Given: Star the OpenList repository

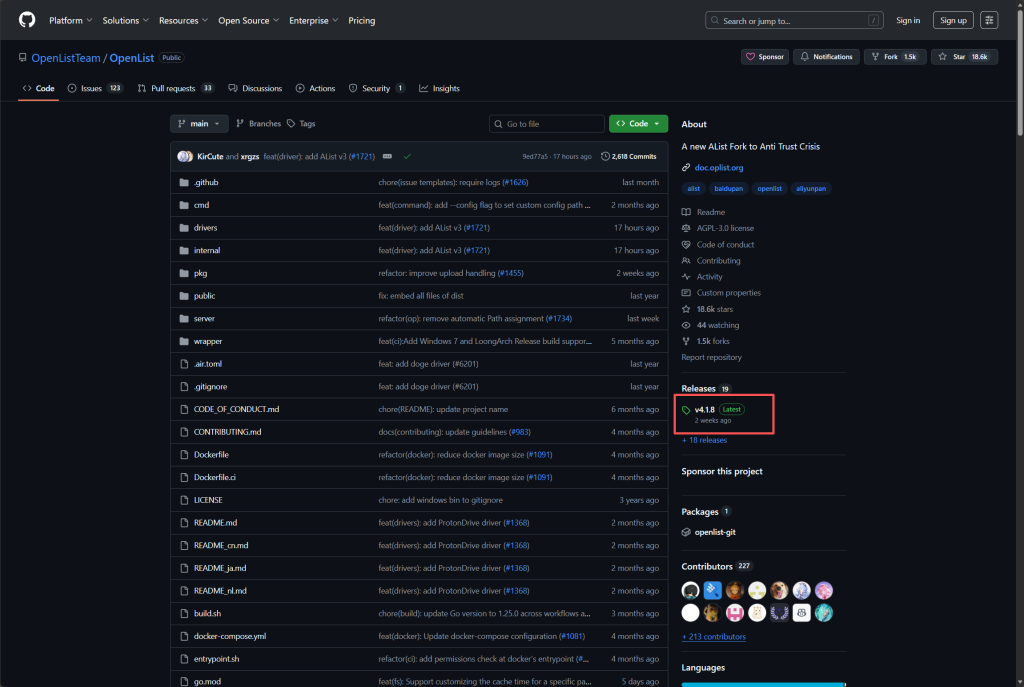Looking at the screenshot, I should 964,57.
